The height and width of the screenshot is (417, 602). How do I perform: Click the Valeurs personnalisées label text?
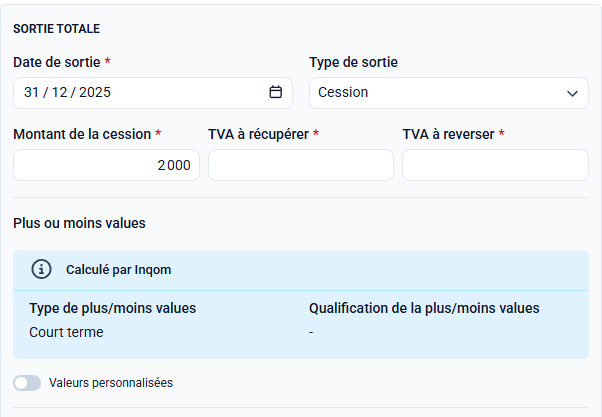click(x=110, y=383)
